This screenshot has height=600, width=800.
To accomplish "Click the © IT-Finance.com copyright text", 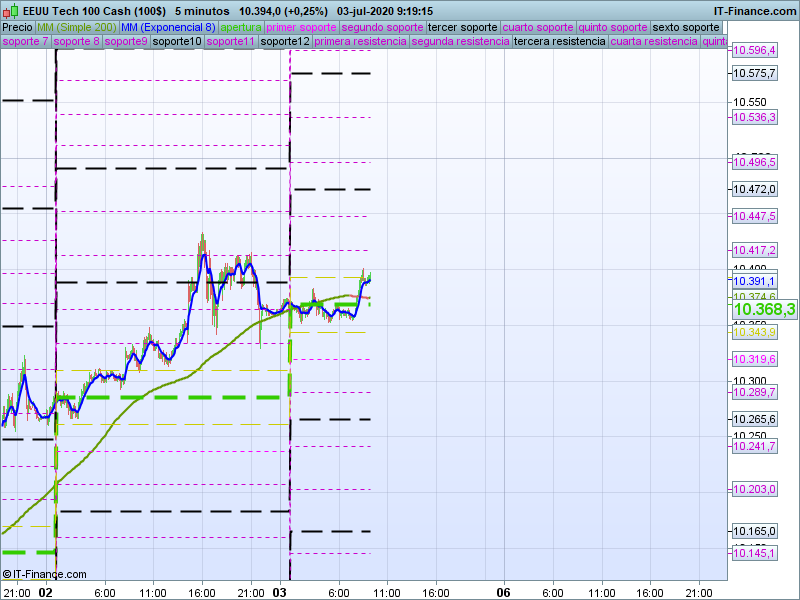I will click(44, 574).
